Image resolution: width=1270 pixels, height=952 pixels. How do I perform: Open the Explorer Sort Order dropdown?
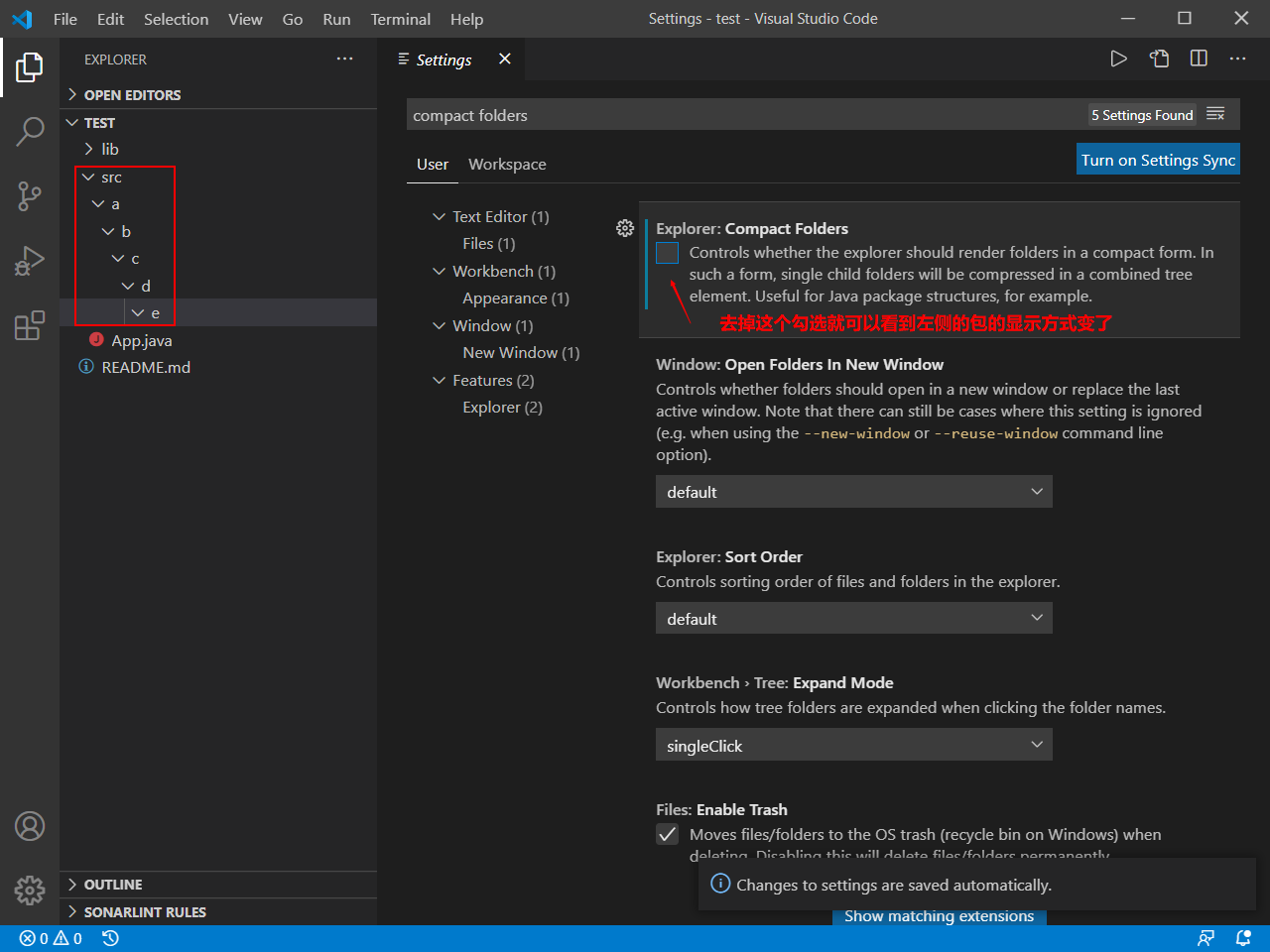click(x=853, y=619)
